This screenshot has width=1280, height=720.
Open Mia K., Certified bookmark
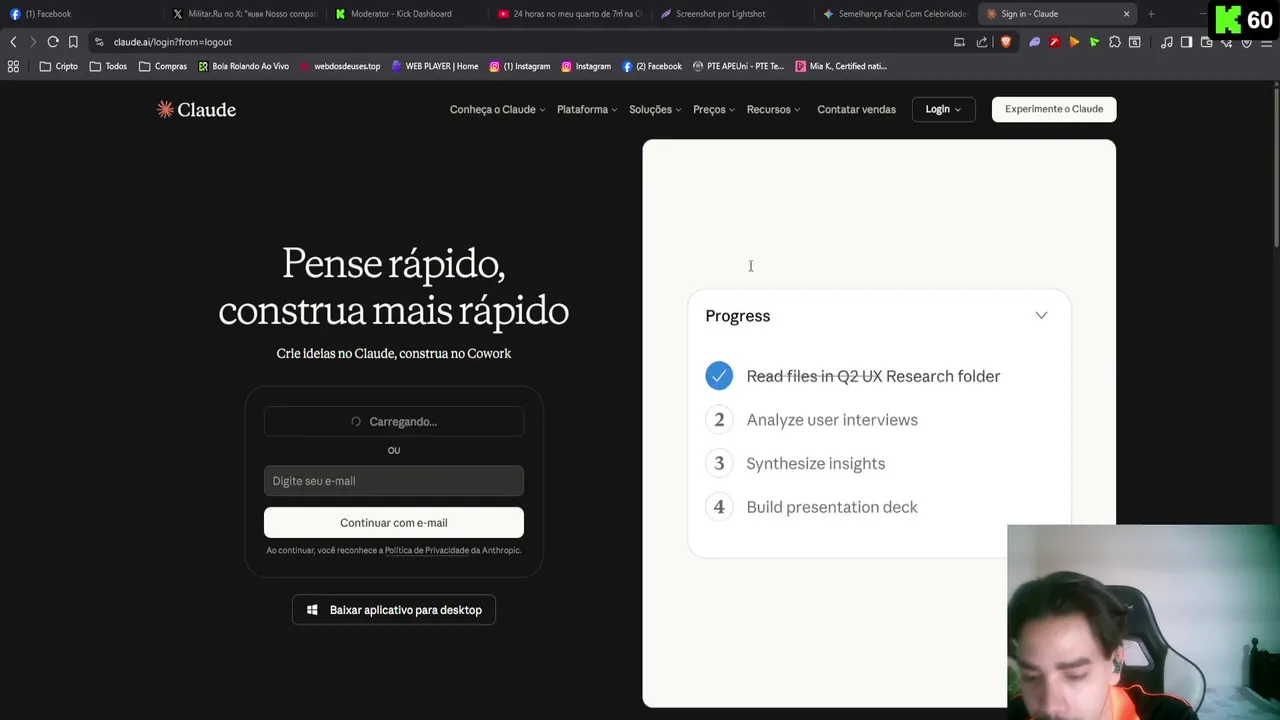[x=841, y=66]
